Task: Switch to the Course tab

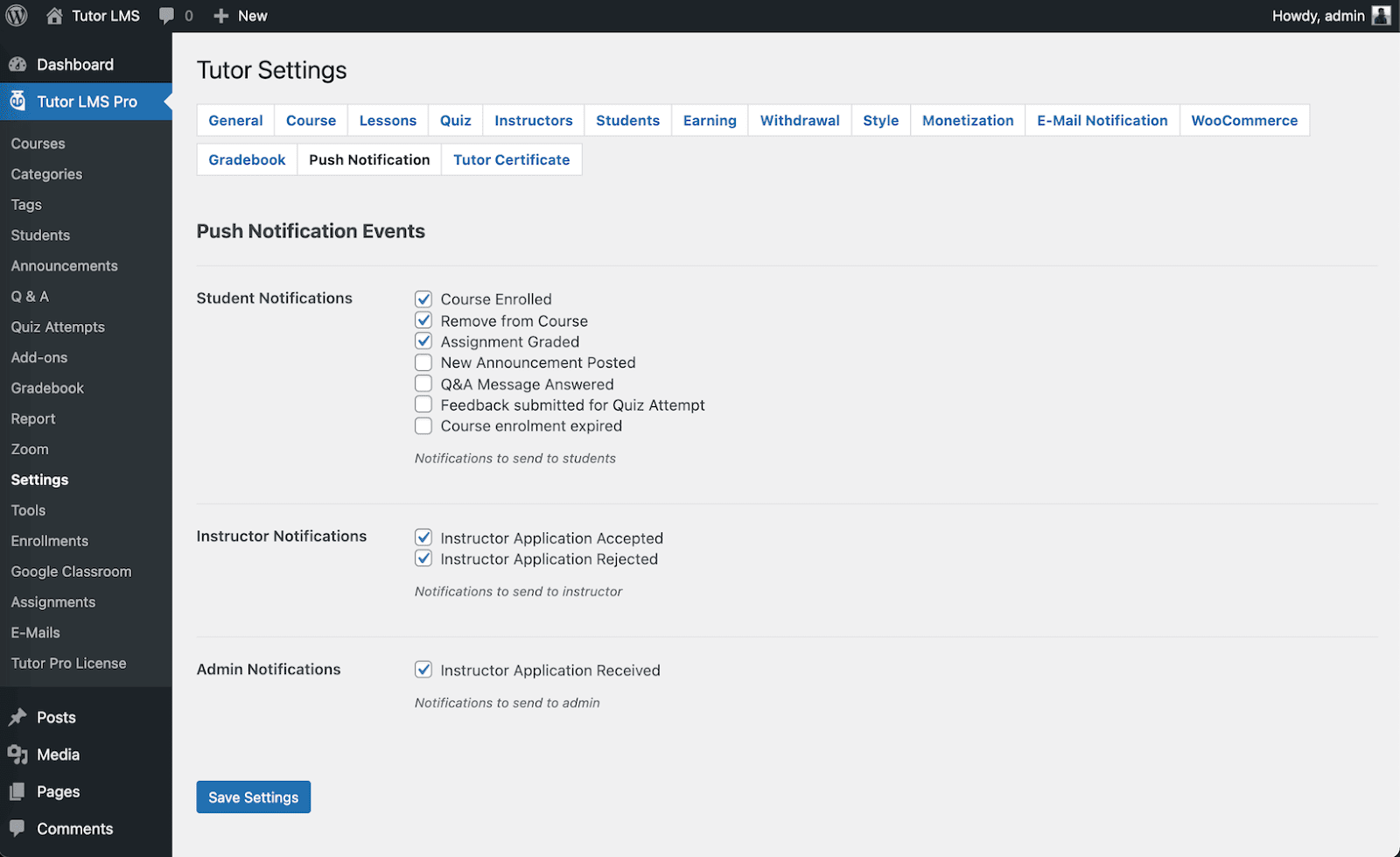Action: coord(311,120)
